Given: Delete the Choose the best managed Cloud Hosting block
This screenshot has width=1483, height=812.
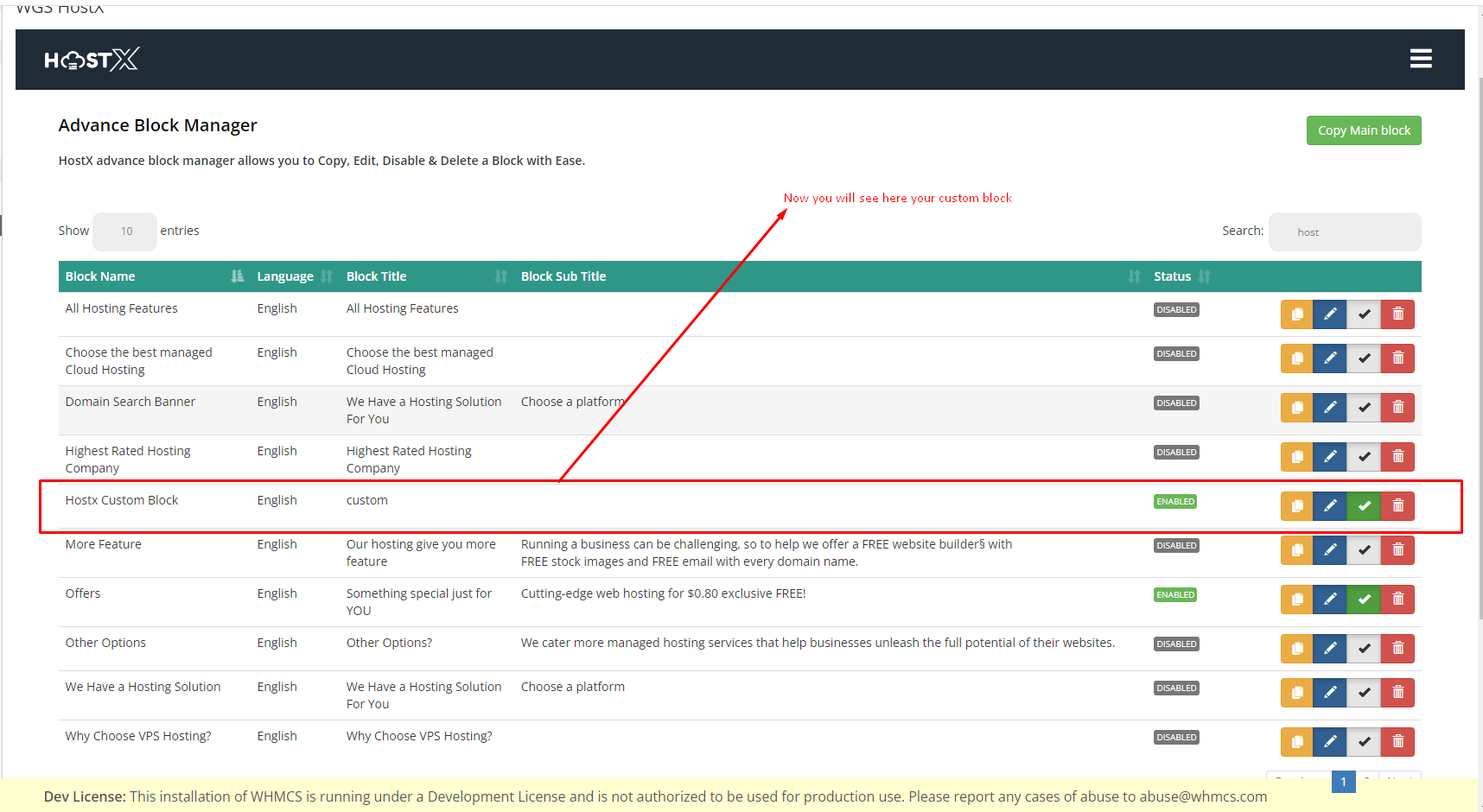Looking at the screenshot, I should (1397, 358).
